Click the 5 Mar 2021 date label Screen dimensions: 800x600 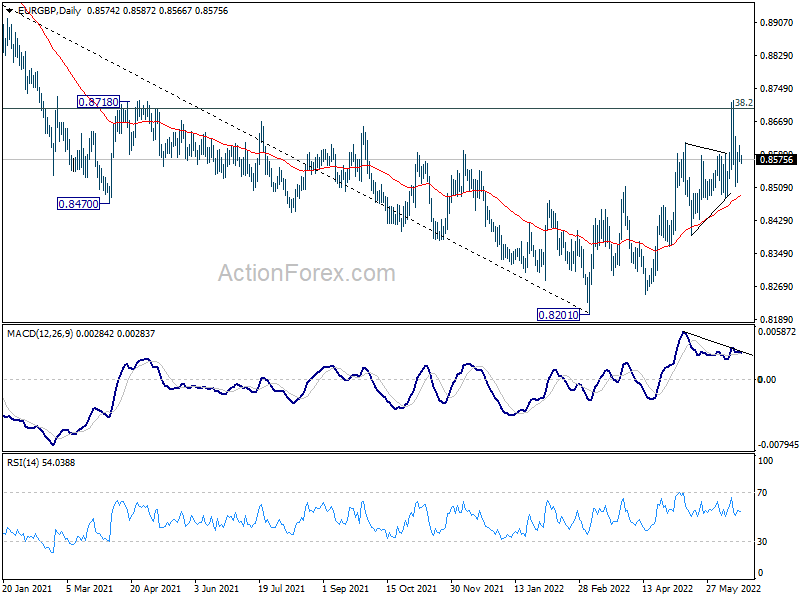click(x=90, y=589)
